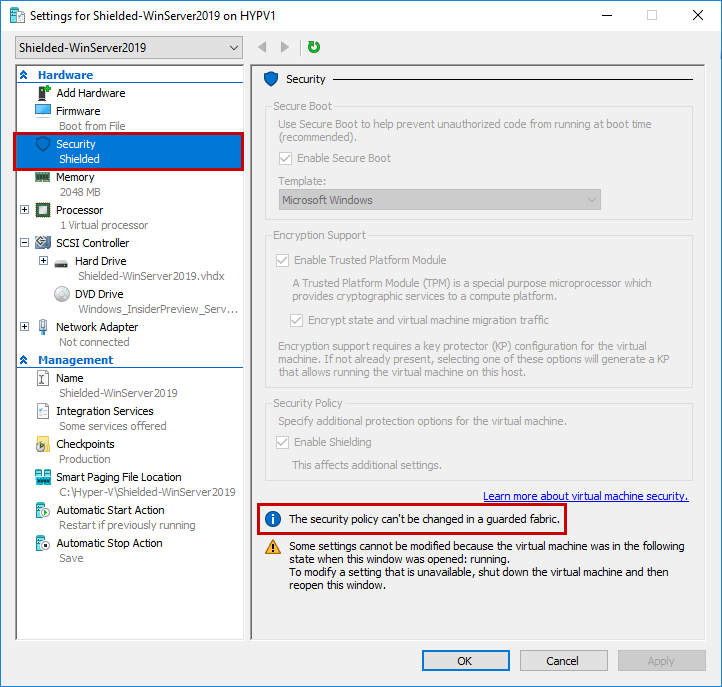Click the back navigation arrow

tap(262, 47)
